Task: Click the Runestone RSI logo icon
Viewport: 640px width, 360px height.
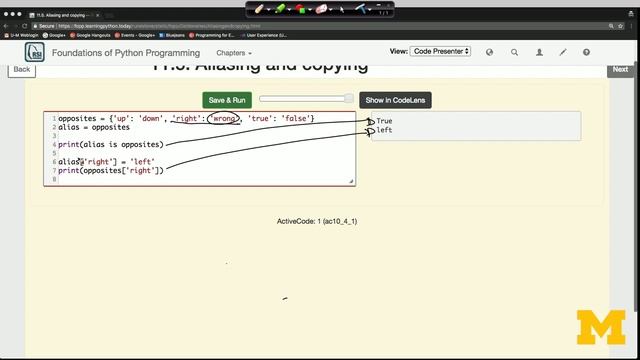Action: pyautogui.click(x=35, y=52)
